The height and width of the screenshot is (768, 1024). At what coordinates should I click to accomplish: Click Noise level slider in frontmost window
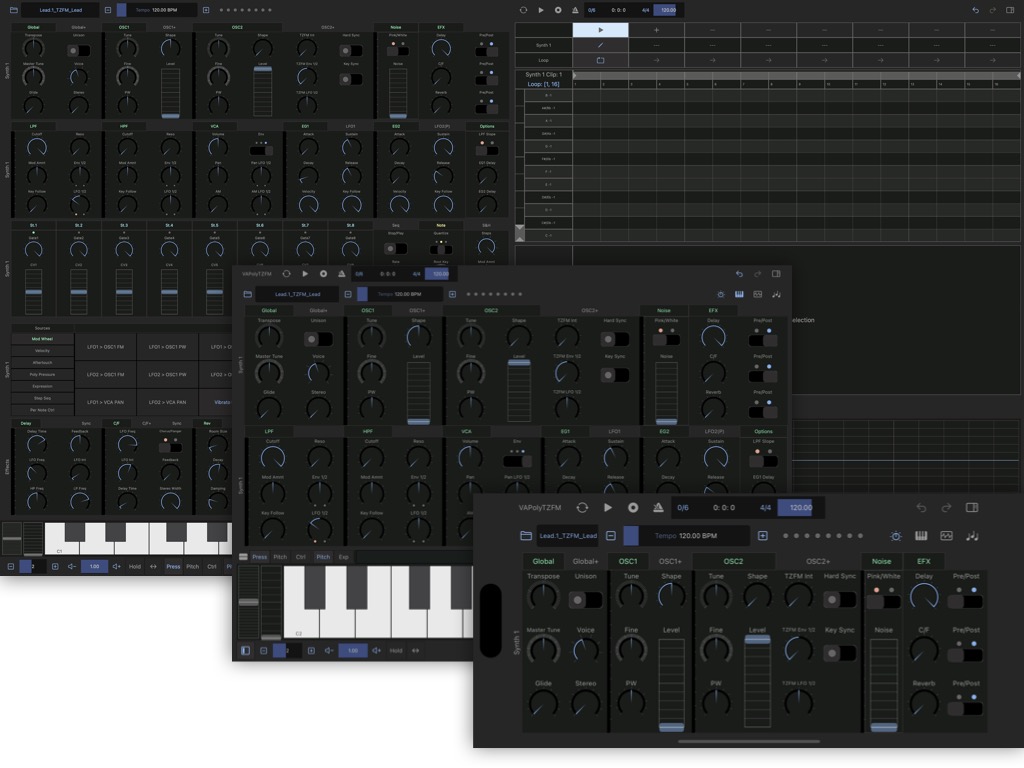coord(884,684)
